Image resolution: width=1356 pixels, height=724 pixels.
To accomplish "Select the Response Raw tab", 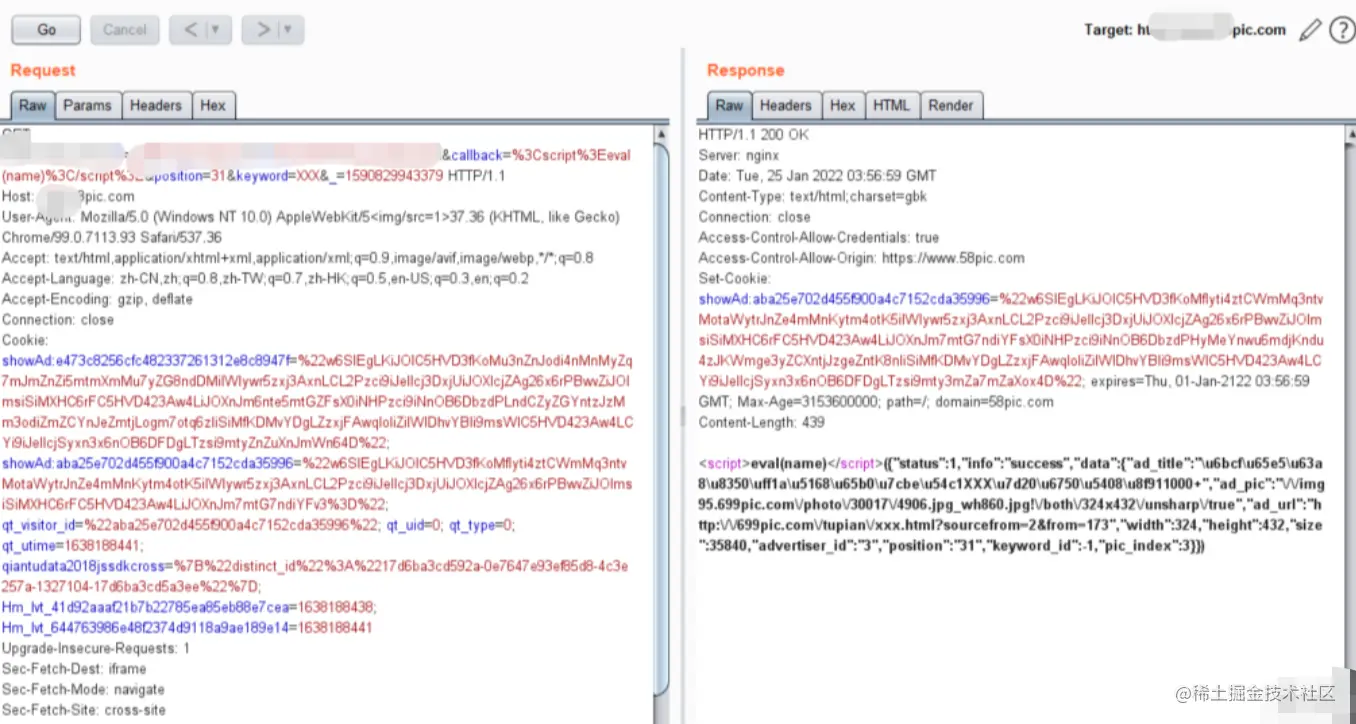I will [730, 105].
